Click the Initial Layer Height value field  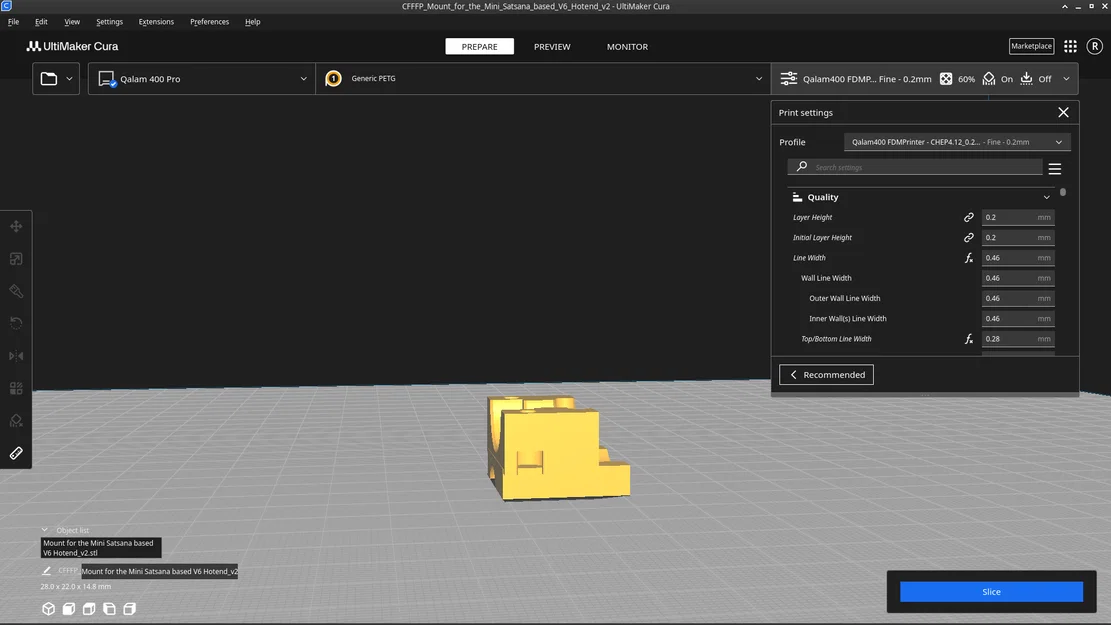click(1017, 237)
